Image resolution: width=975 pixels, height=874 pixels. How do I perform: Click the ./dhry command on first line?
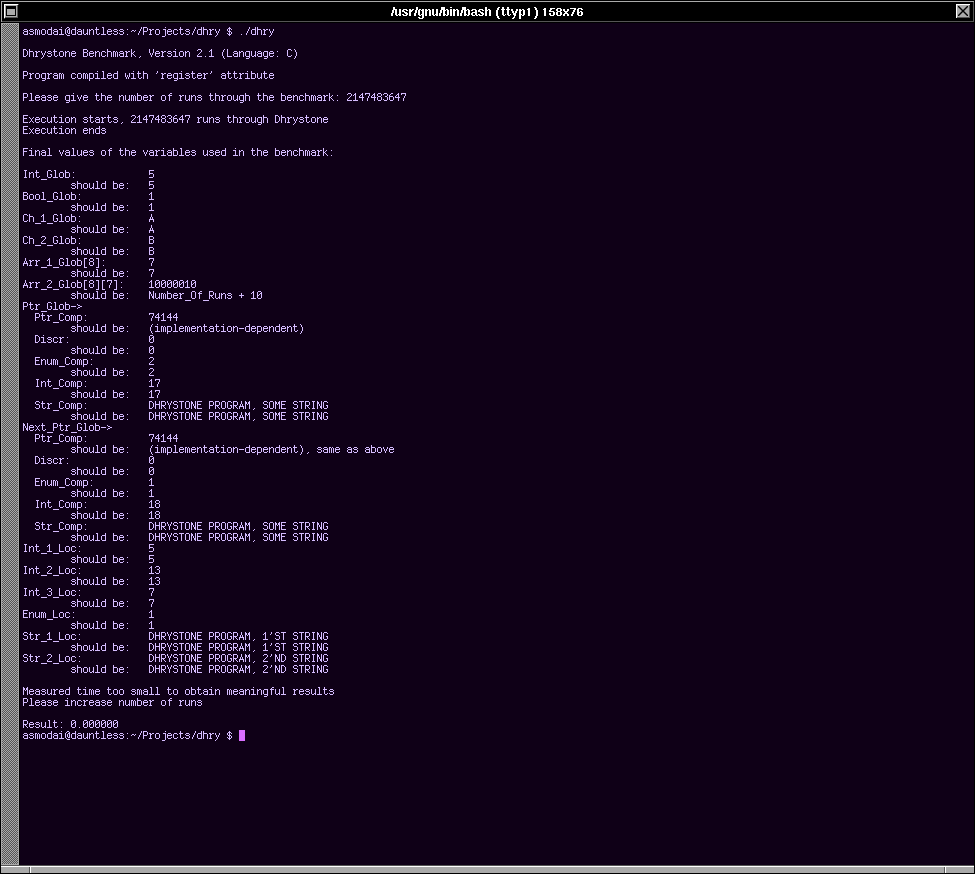256,32
